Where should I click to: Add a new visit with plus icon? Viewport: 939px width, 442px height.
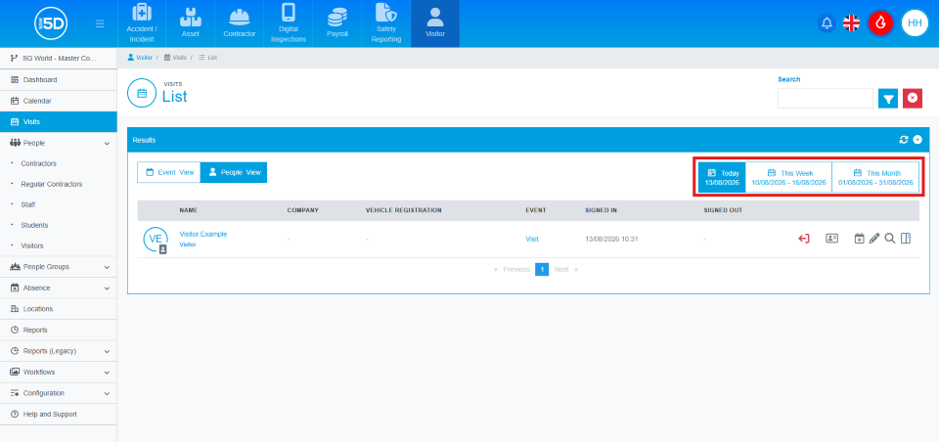(x=917, y=140)
